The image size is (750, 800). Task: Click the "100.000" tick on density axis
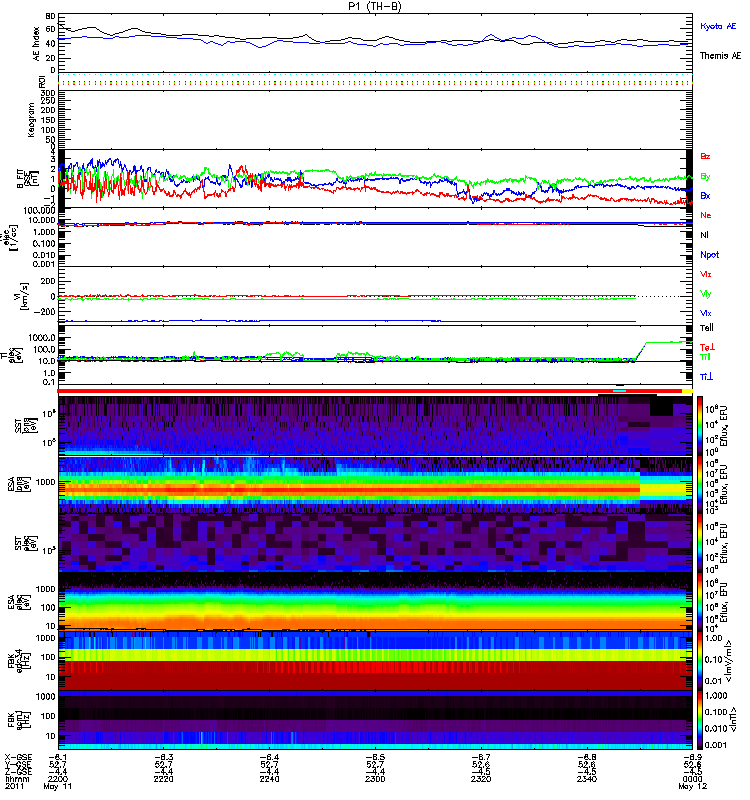(42, 210)
